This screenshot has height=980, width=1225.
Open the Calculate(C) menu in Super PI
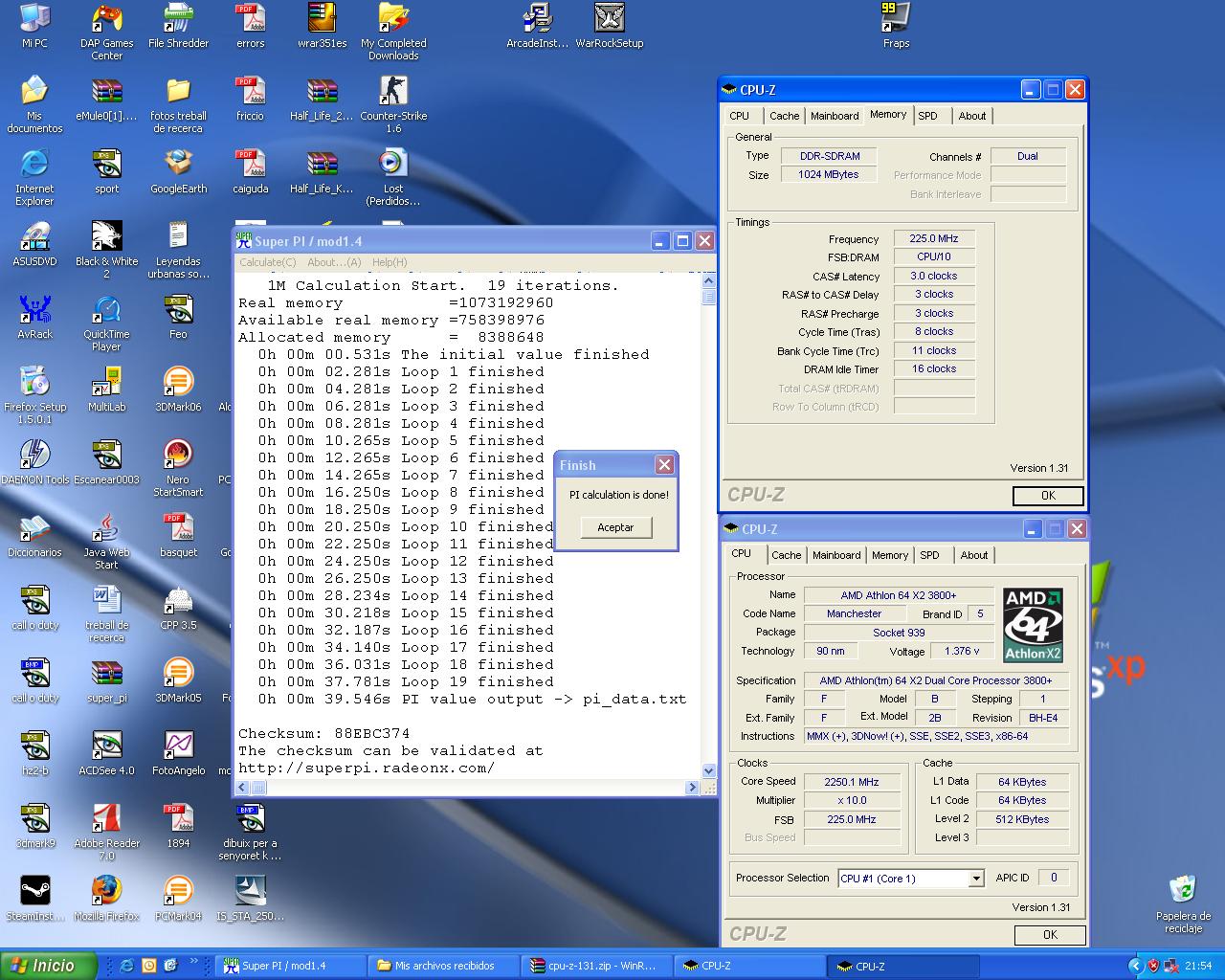tap(267, 262)
